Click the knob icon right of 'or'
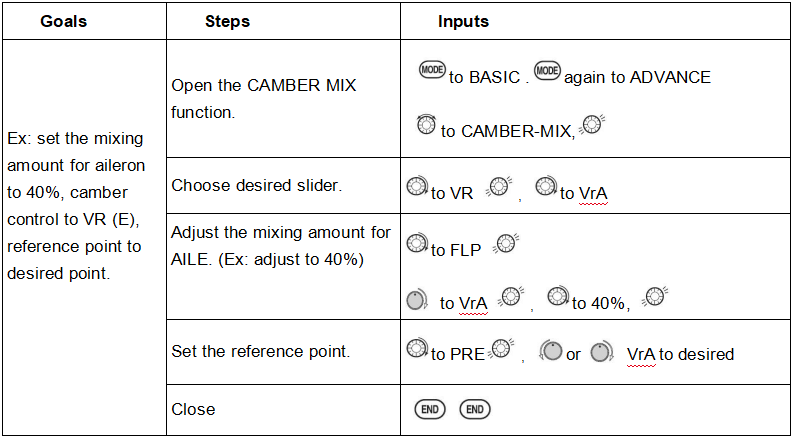The width and height of the screenshot is (793, 438). (600, 351)
